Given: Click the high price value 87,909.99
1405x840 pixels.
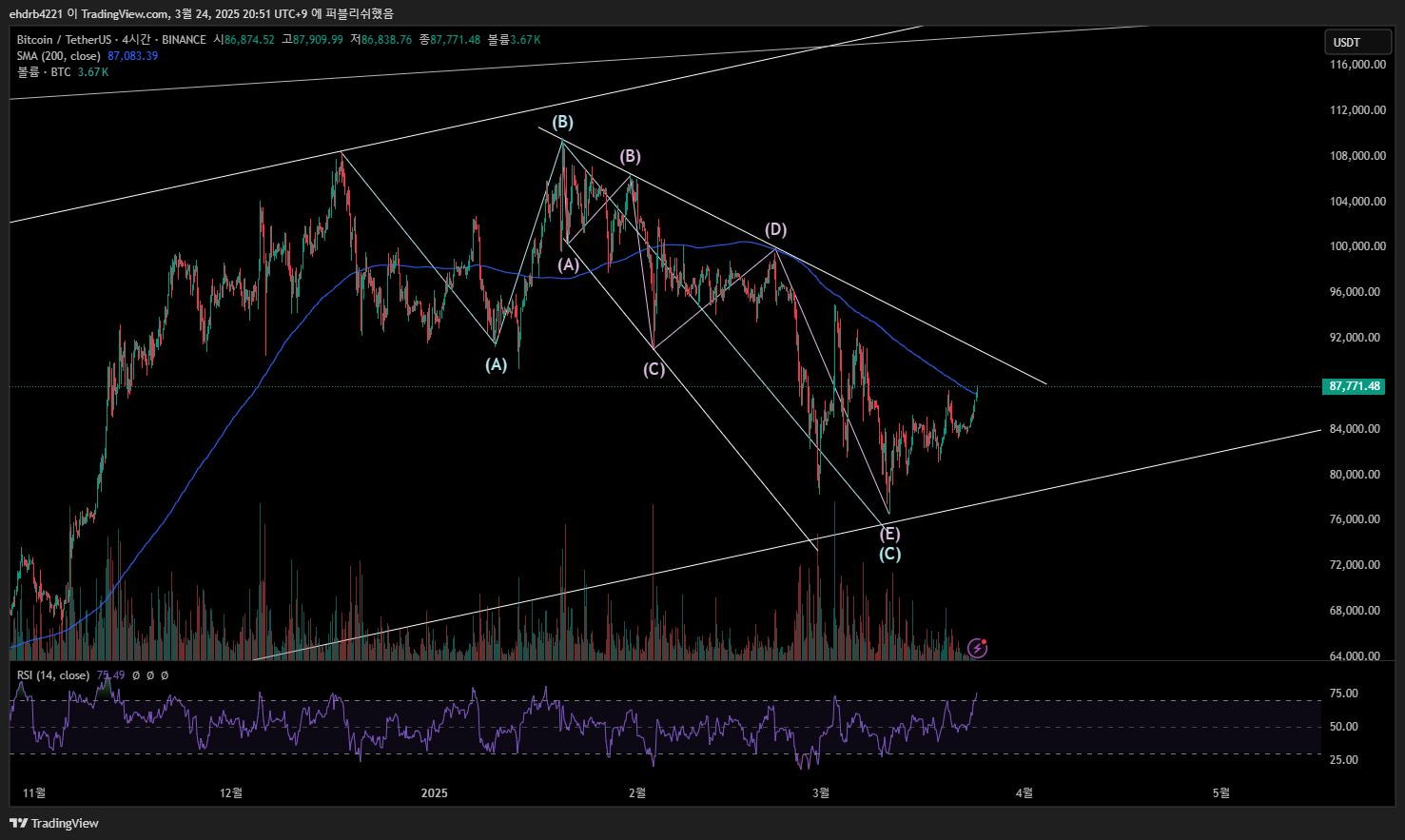Looking at the screenshot, I should (318, 40).
